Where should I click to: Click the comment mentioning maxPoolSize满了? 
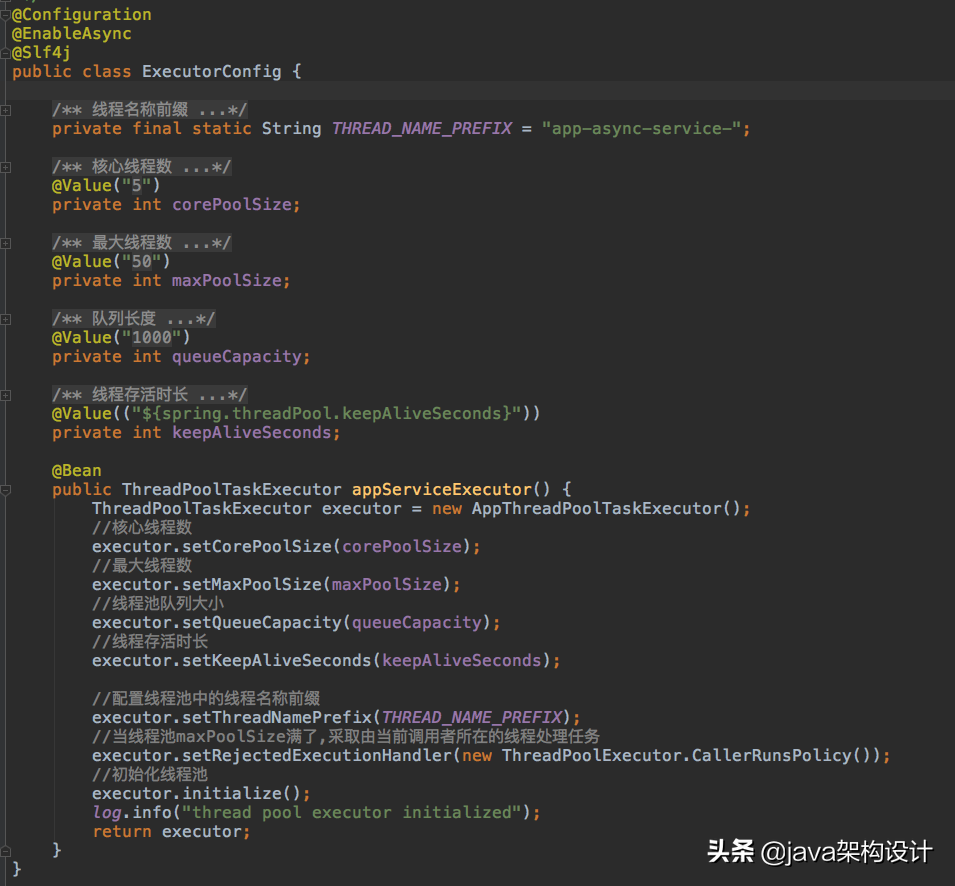[x=346, y=737]
